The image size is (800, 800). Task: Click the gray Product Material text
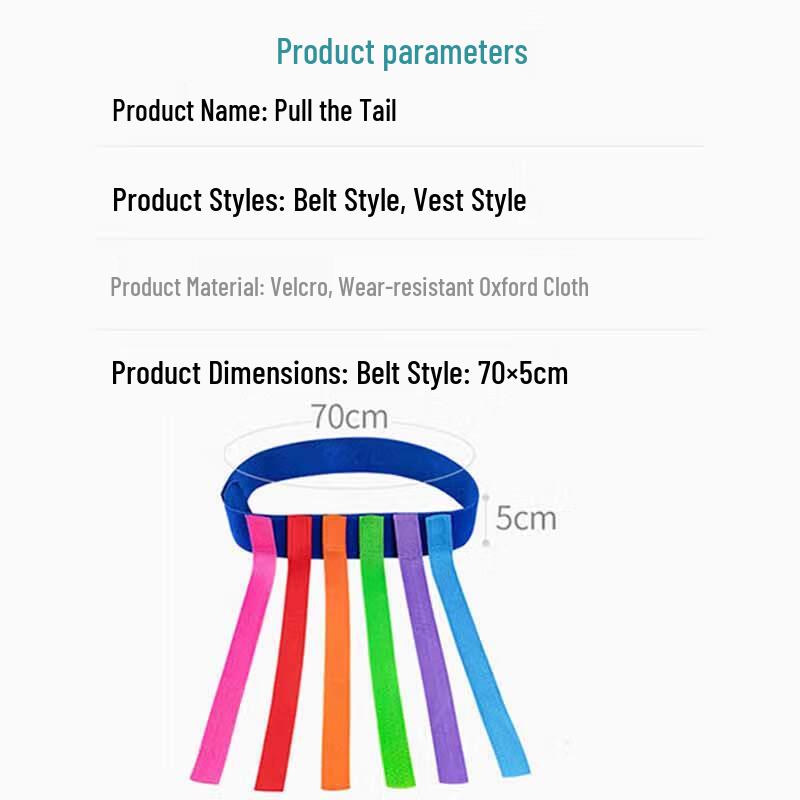point(349,287)
